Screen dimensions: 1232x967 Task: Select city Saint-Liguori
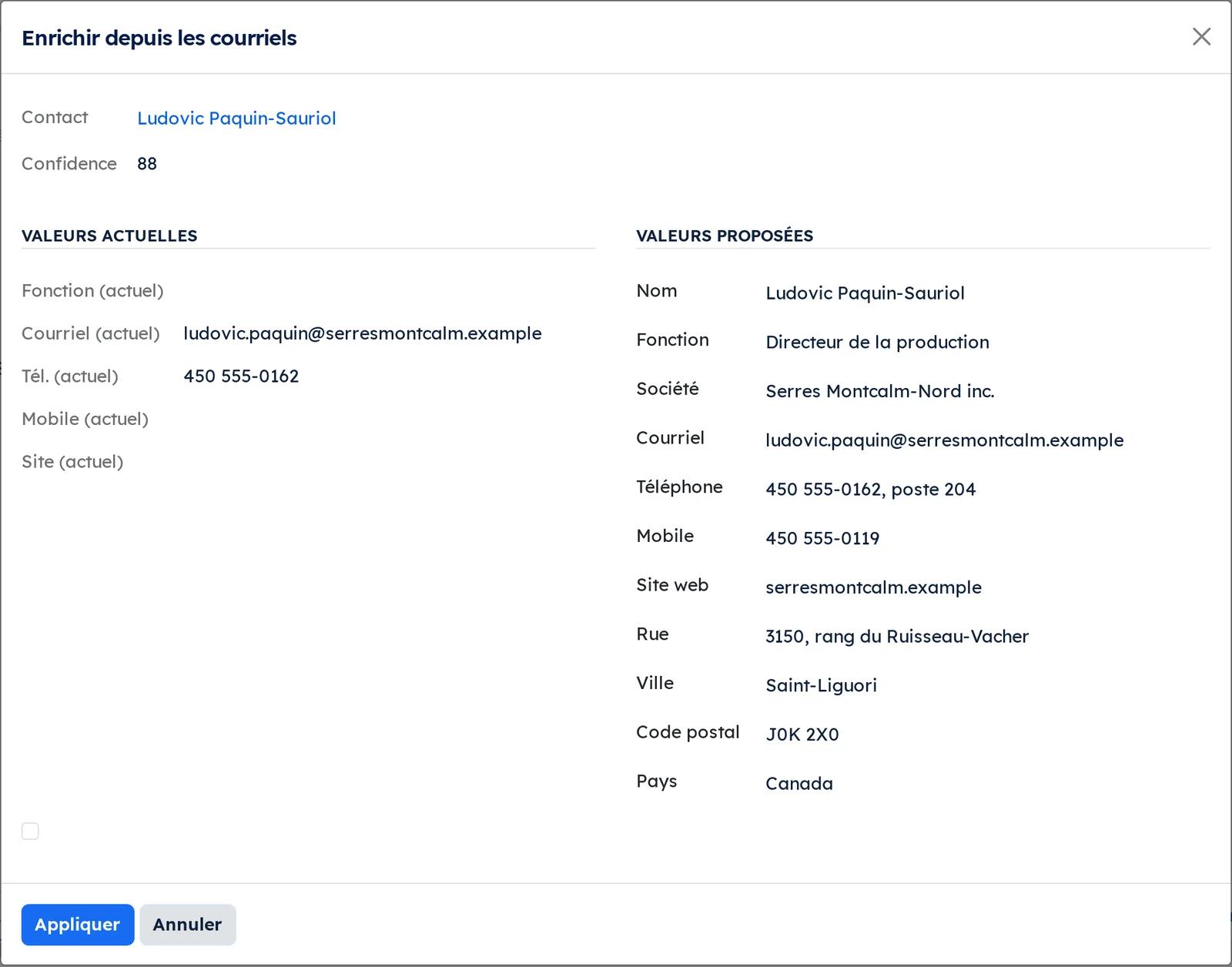coord(821,686)
